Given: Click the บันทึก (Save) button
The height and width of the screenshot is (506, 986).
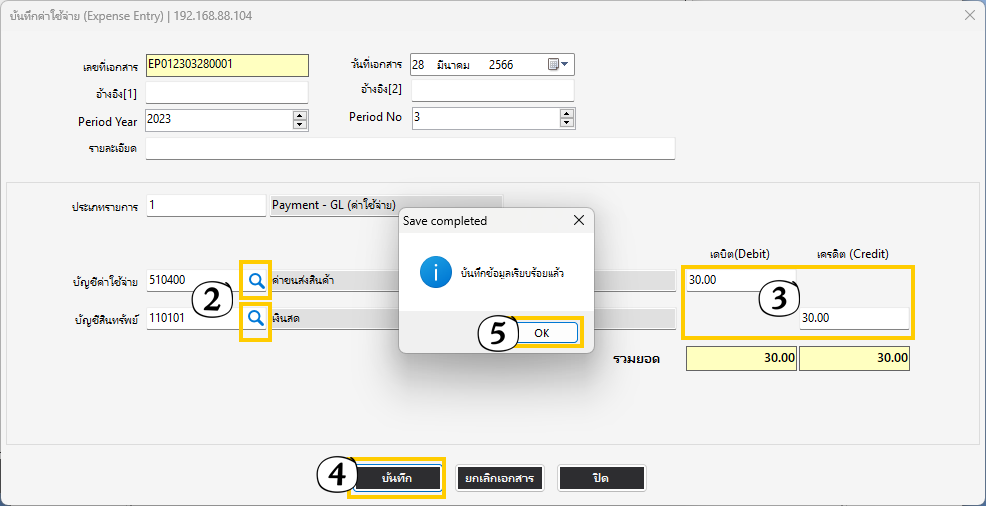Looking at the screenshot, I should click(396, 478).
